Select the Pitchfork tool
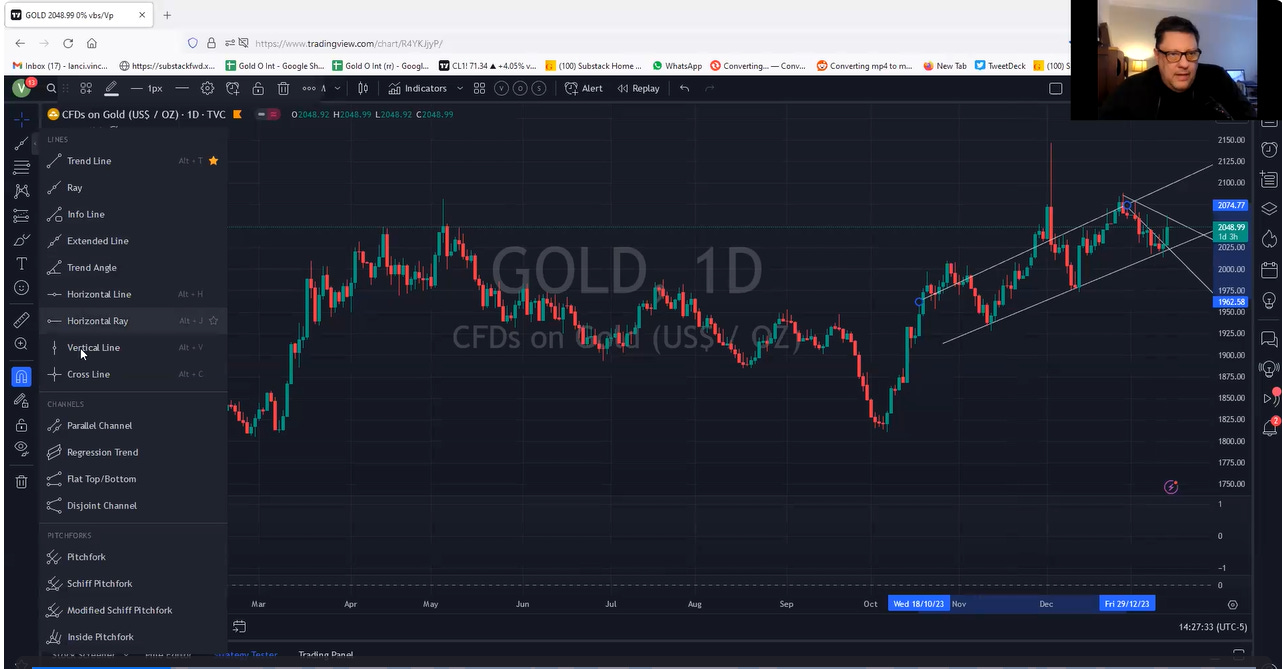Screen dimensions: 1282x669 pyautogui.click(x=132, y=557)
